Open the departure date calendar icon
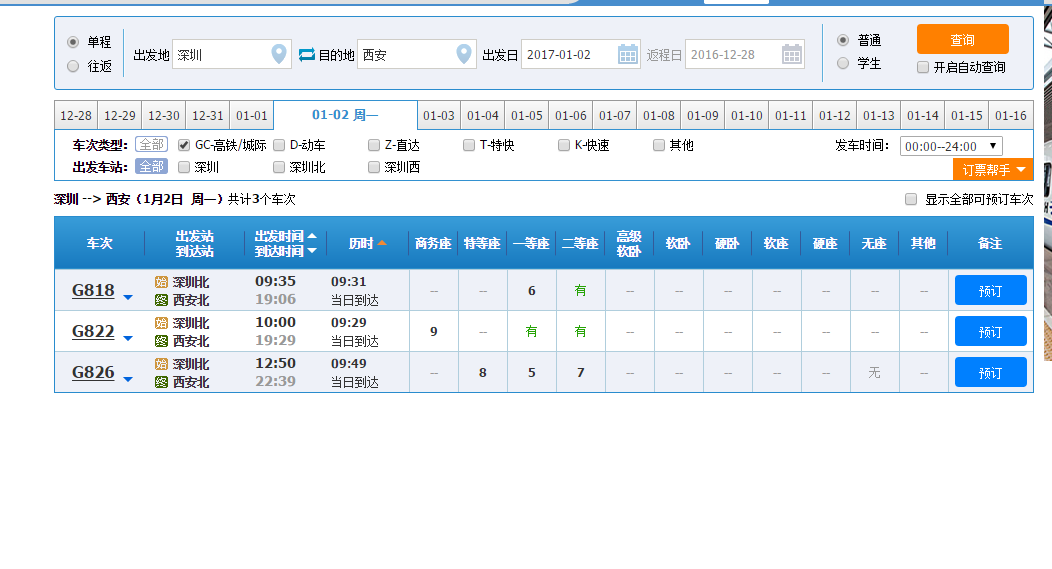Image resolution: width=1052 pixels, height=569 pixels. point(628,54)
